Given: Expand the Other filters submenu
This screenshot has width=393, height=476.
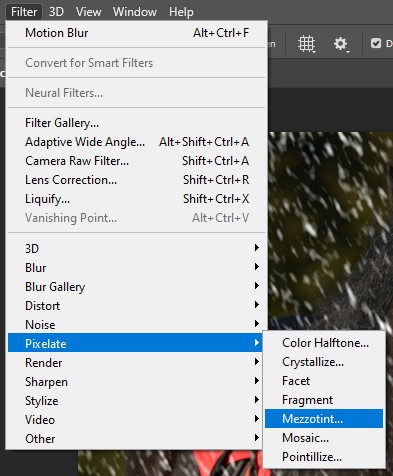Looking at the screenshot, I should click(135, 439).
